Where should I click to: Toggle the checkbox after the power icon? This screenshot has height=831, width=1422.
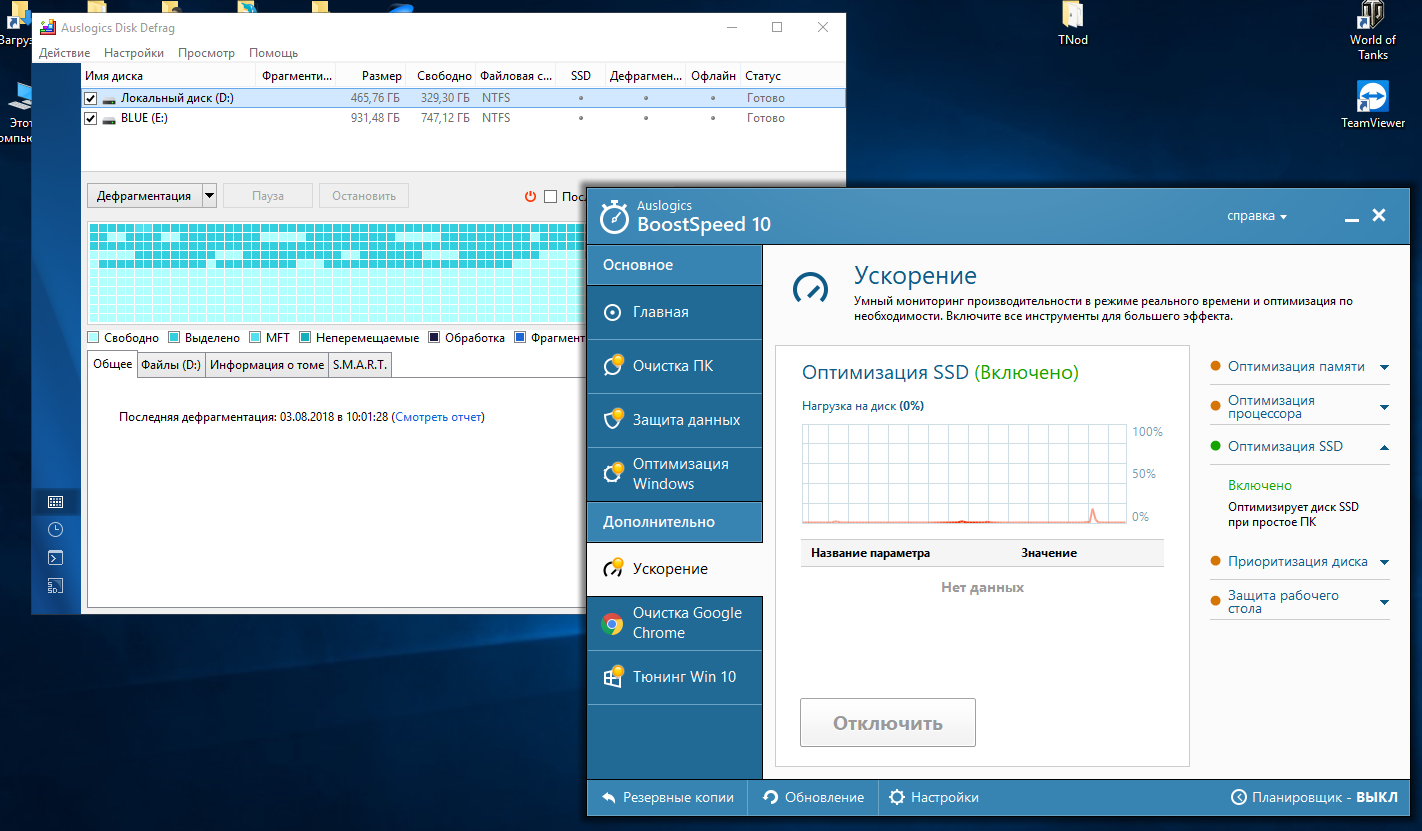(550, 196)
